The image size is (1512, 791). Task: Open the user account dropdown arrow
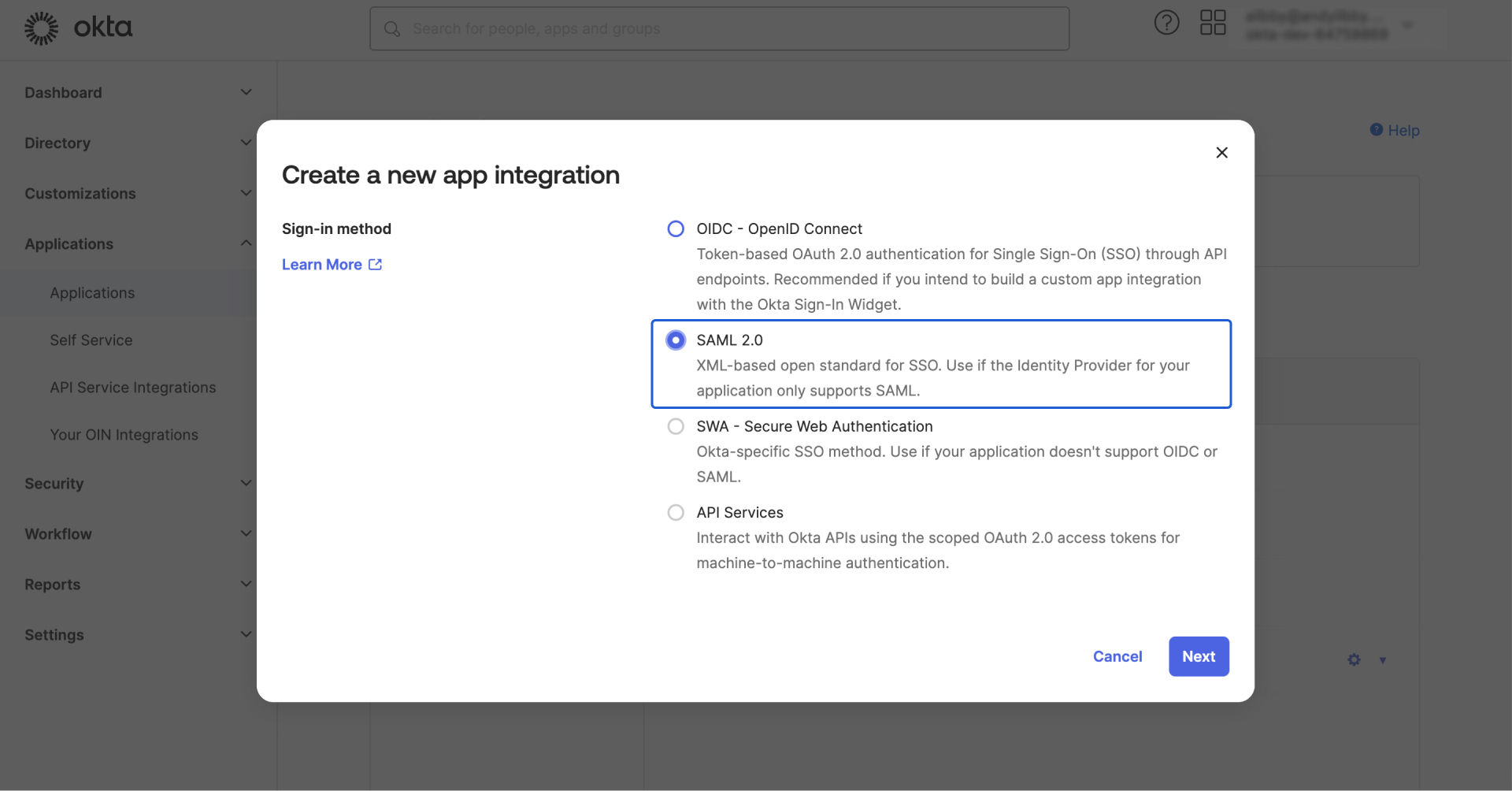click(1407, 25)
